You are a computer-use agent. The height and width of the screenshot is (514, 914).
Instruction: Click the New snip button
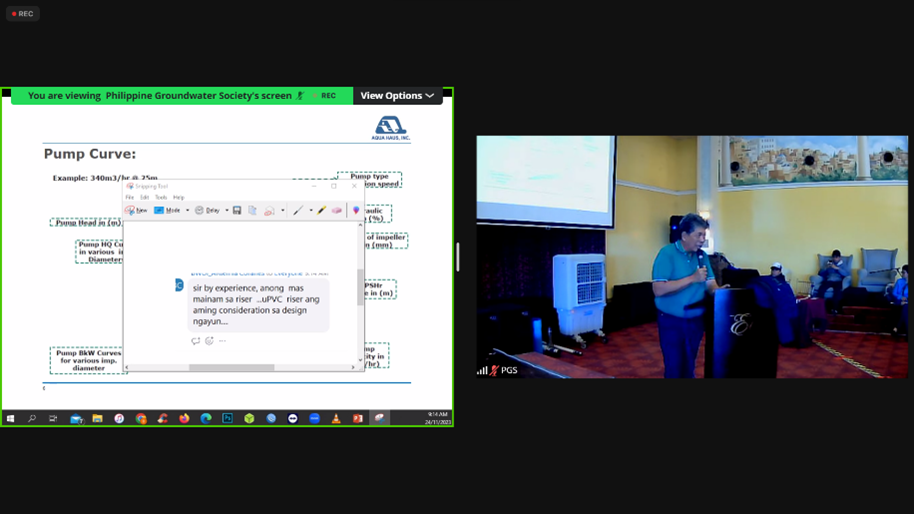[137, 211]
